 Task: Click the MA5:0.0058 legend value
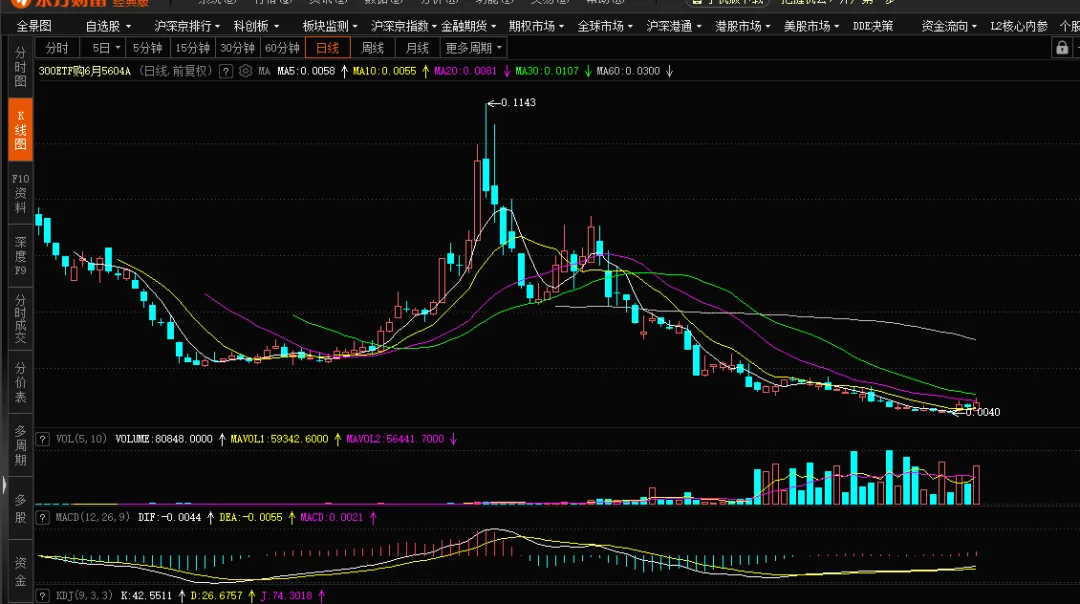click(306, 71)
